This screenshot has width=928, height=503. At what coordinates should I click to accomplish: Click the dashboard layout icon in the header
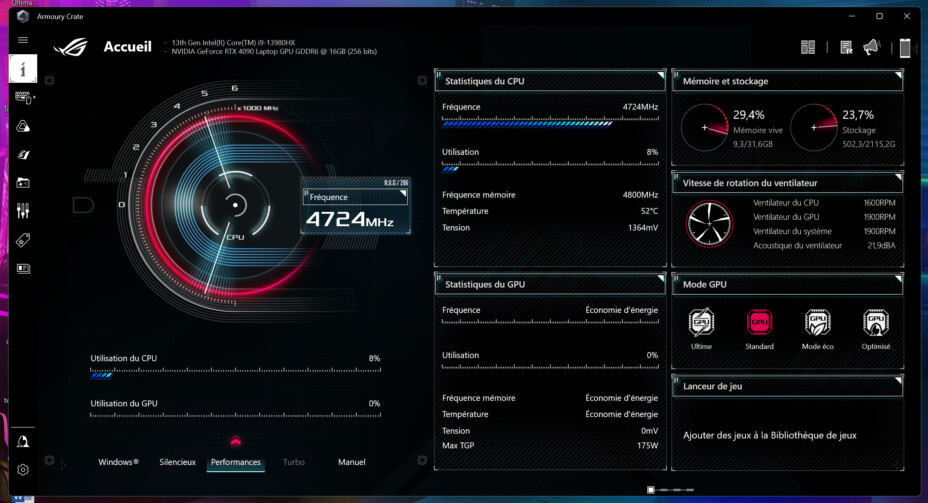point(808,47)
